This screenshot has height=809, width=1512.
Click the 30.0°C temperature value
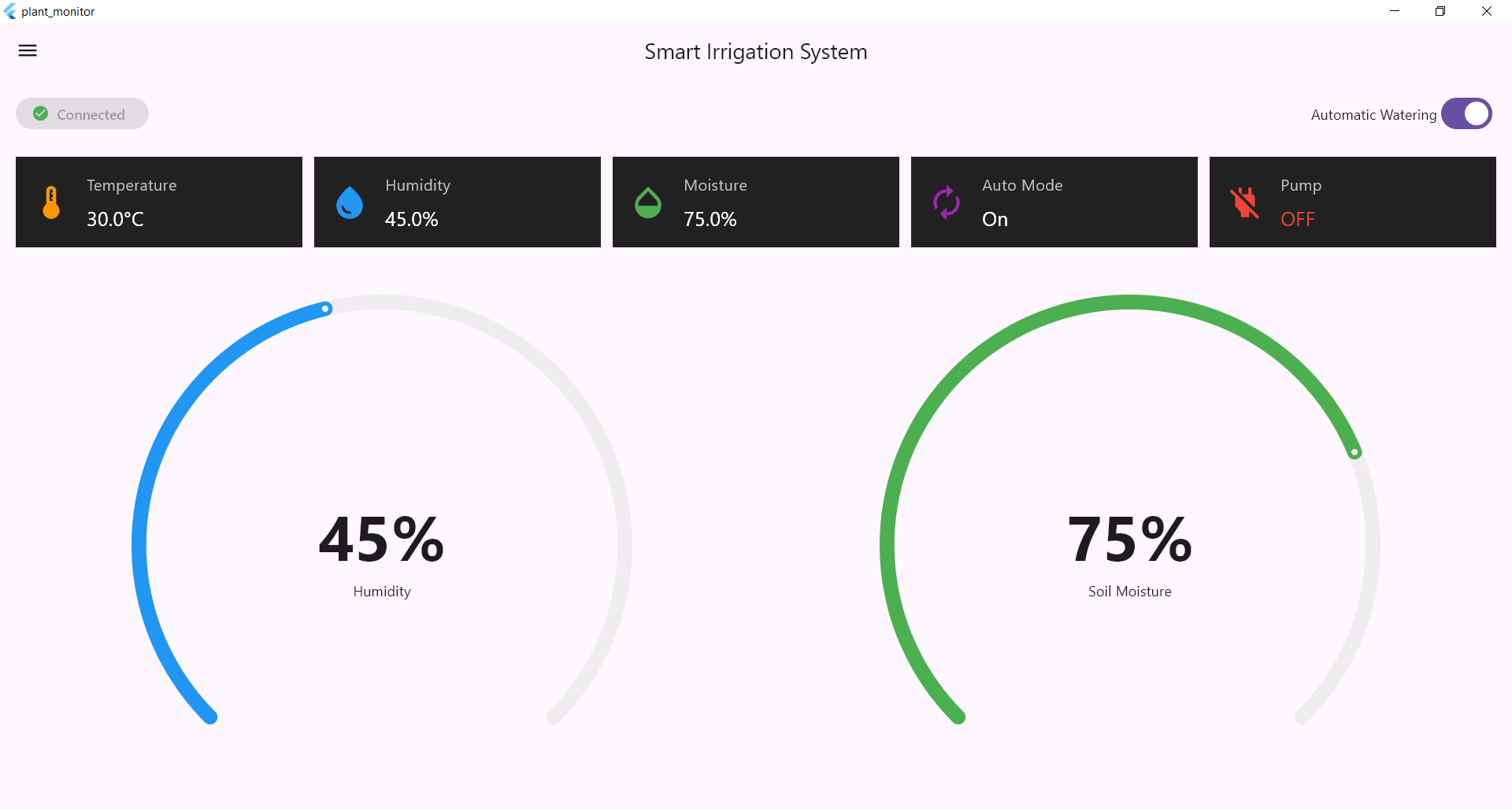[x=115, y=219]
